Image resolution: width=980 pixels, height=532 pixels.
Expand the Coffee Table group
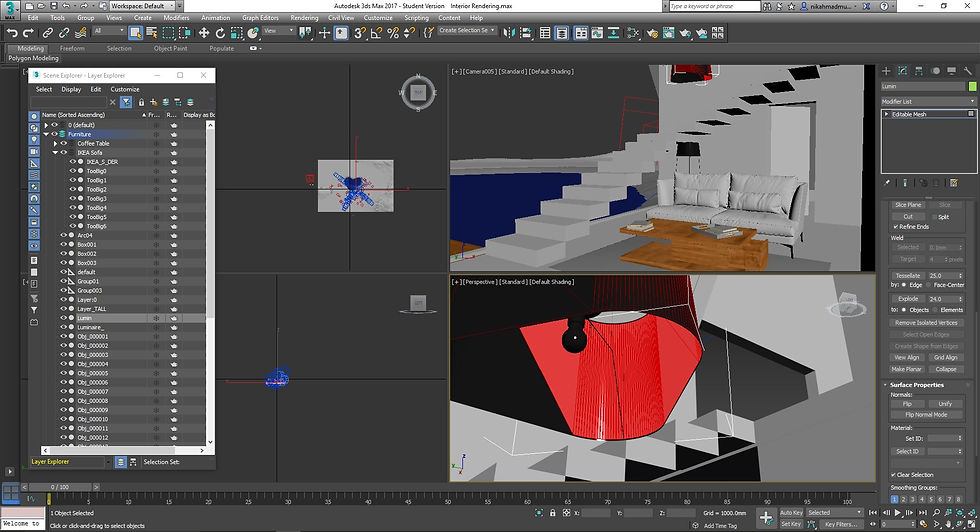[x=55, y=143]
